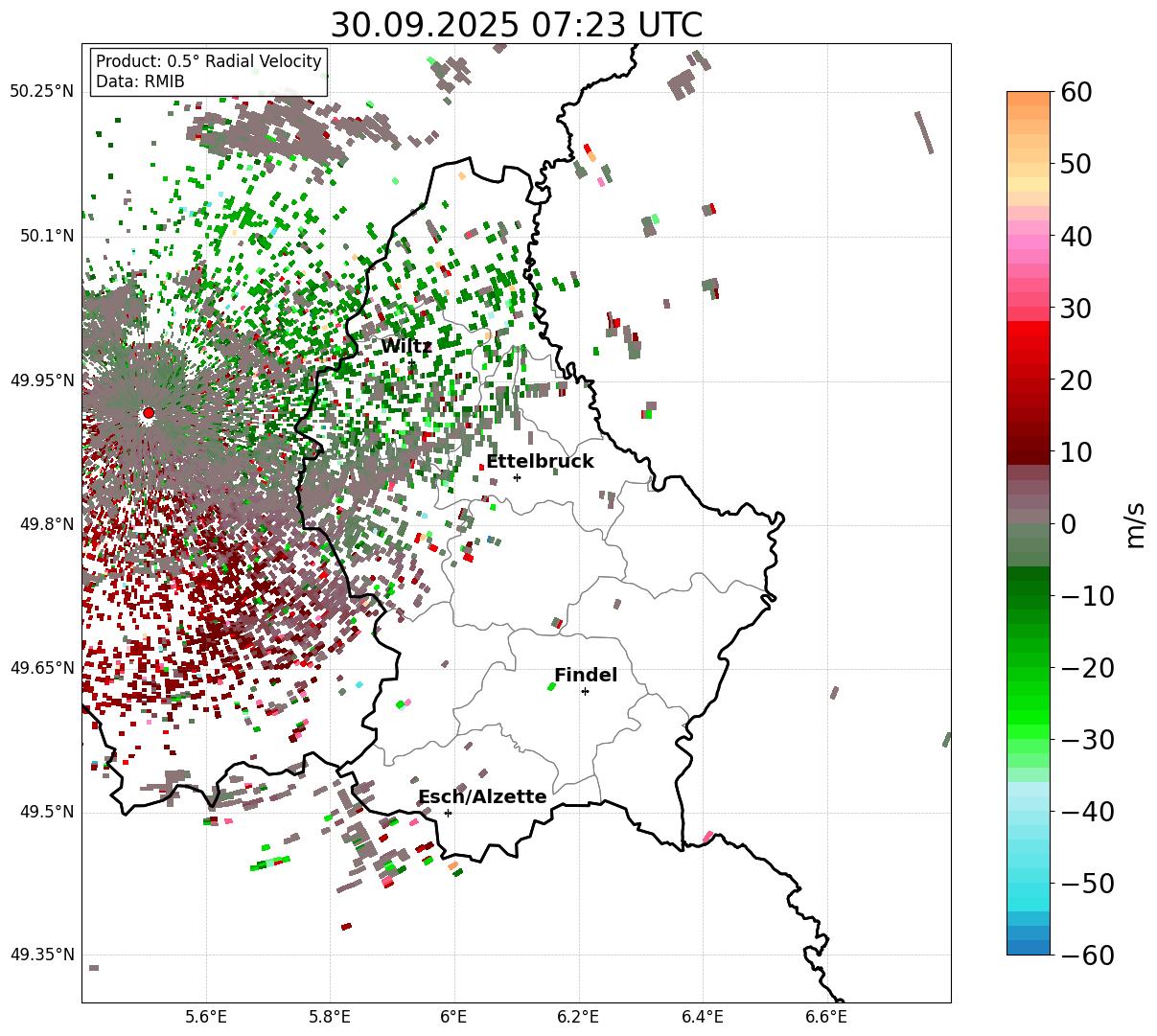The image size is (1157, 1036).
Task: Click the plot title 30.09.2025 07:23 UTC
Action: click(x=517, y=25)
